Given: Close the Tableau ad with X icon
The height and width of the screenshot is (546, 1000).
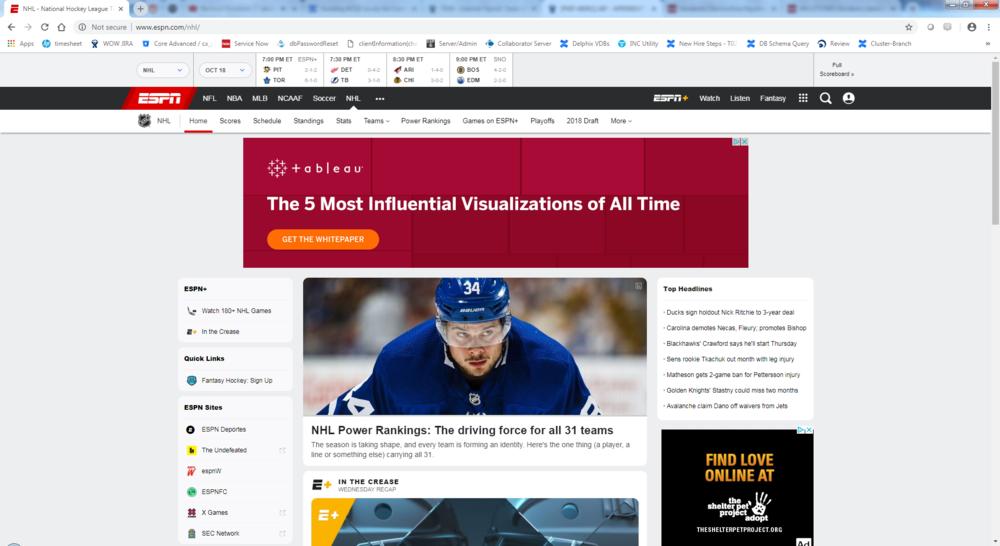Looking at the screenshot, I should (x=744, y=142).
